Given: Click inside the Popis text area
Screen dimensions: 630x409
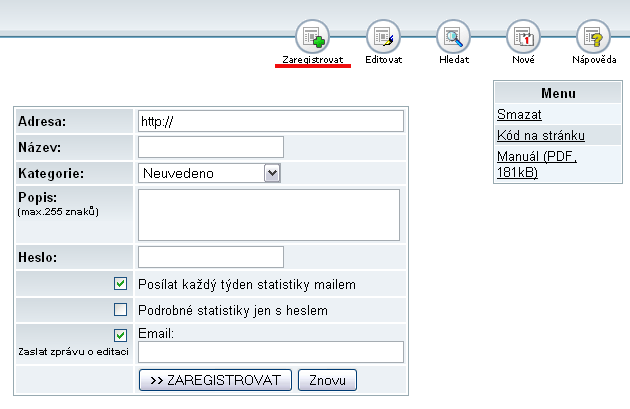Looking at the screenshot, I should click(269, 213).
